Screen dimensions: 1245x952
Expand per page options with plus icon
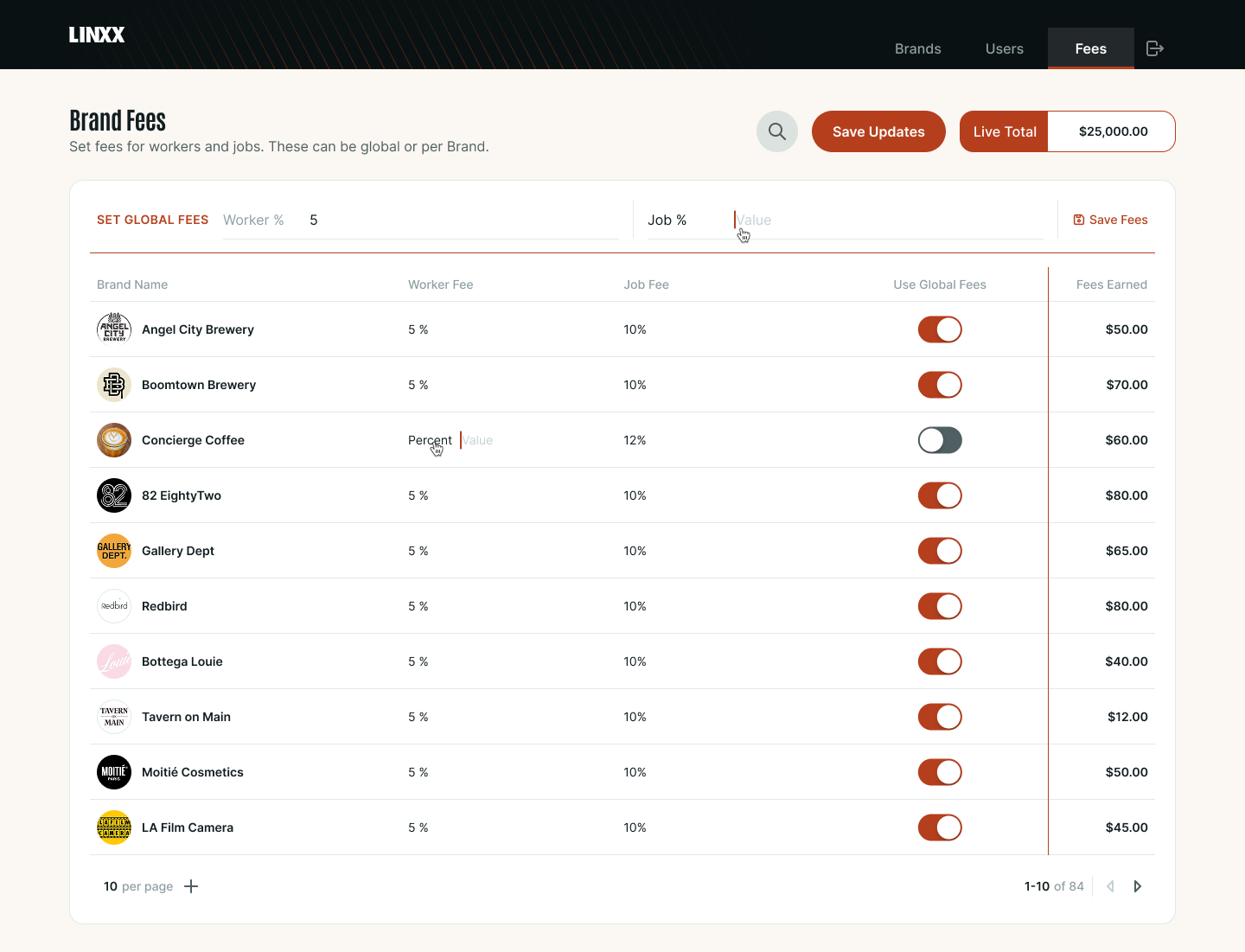click(191, 886)
